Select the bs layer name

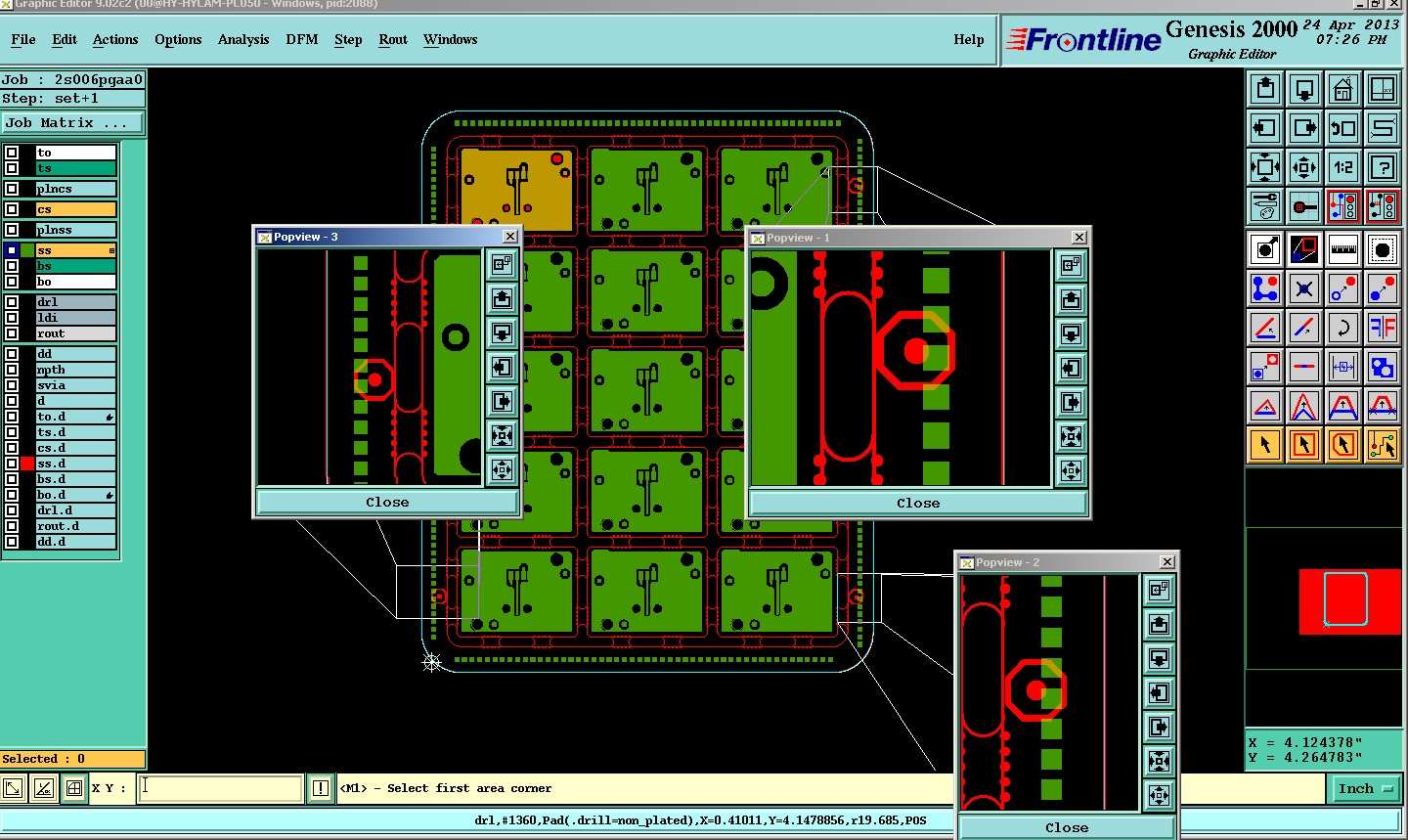pos(76,266)
